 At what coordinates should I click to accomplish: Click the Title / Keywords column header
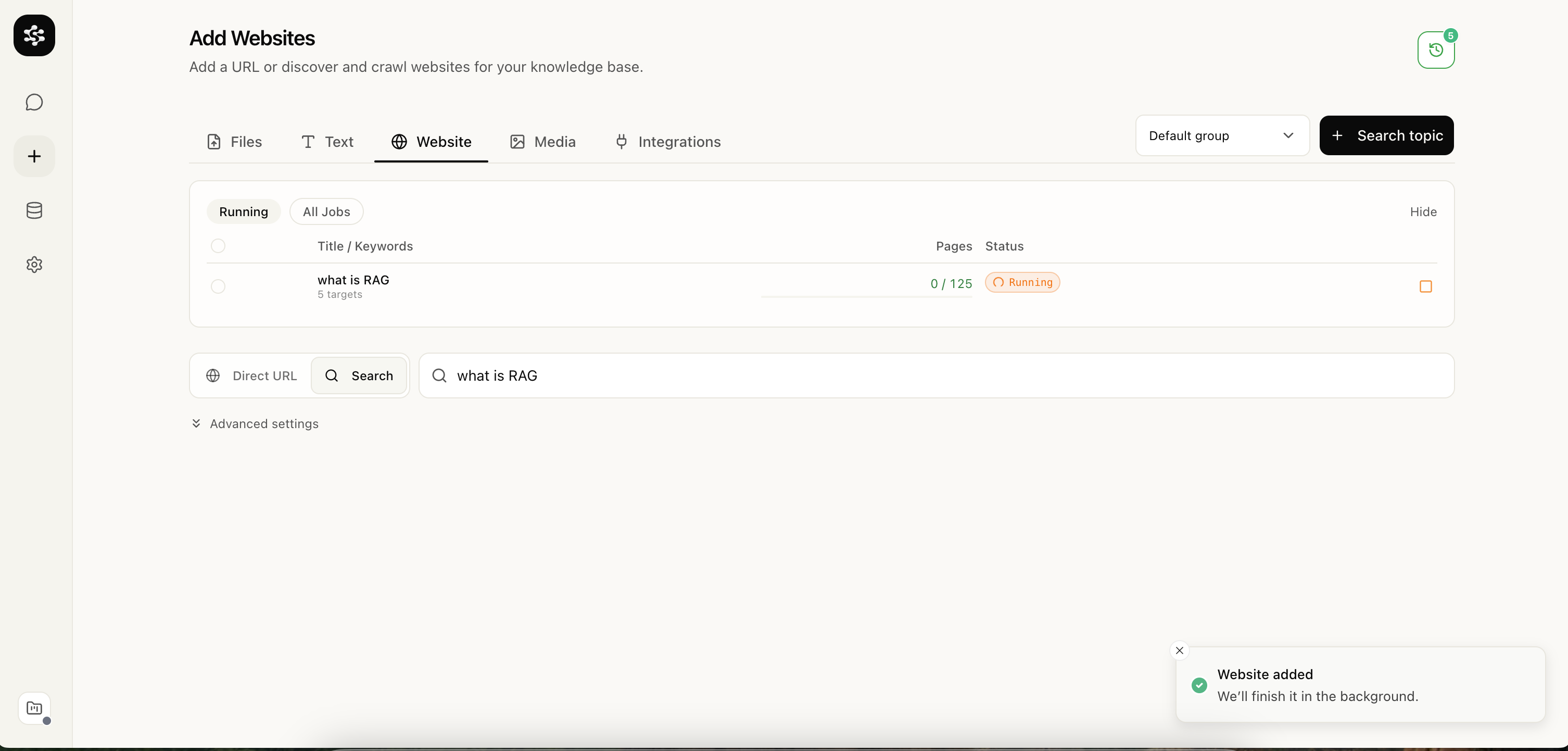point(365,246)
